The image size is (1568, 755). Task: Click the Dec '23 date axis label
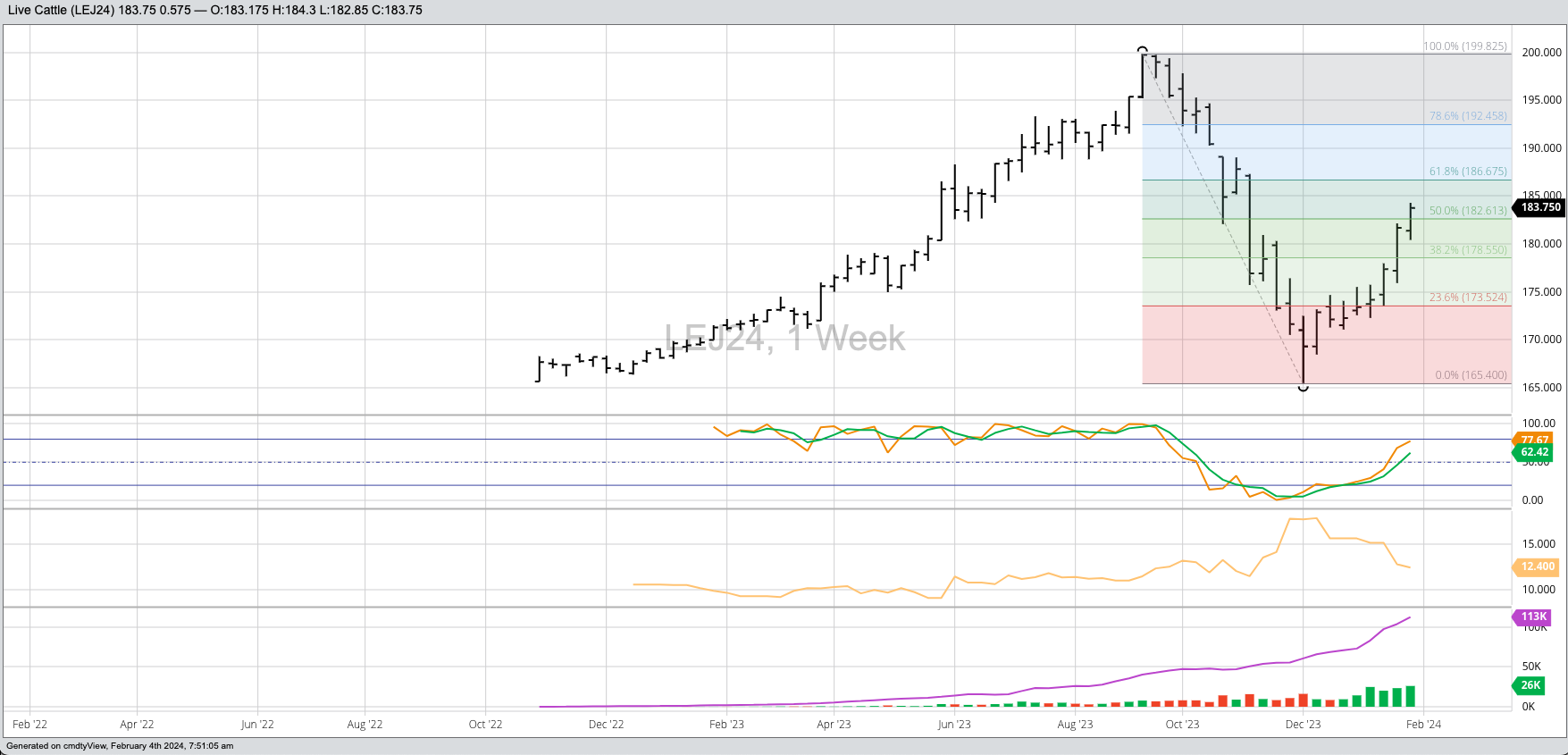(1303, 725)
